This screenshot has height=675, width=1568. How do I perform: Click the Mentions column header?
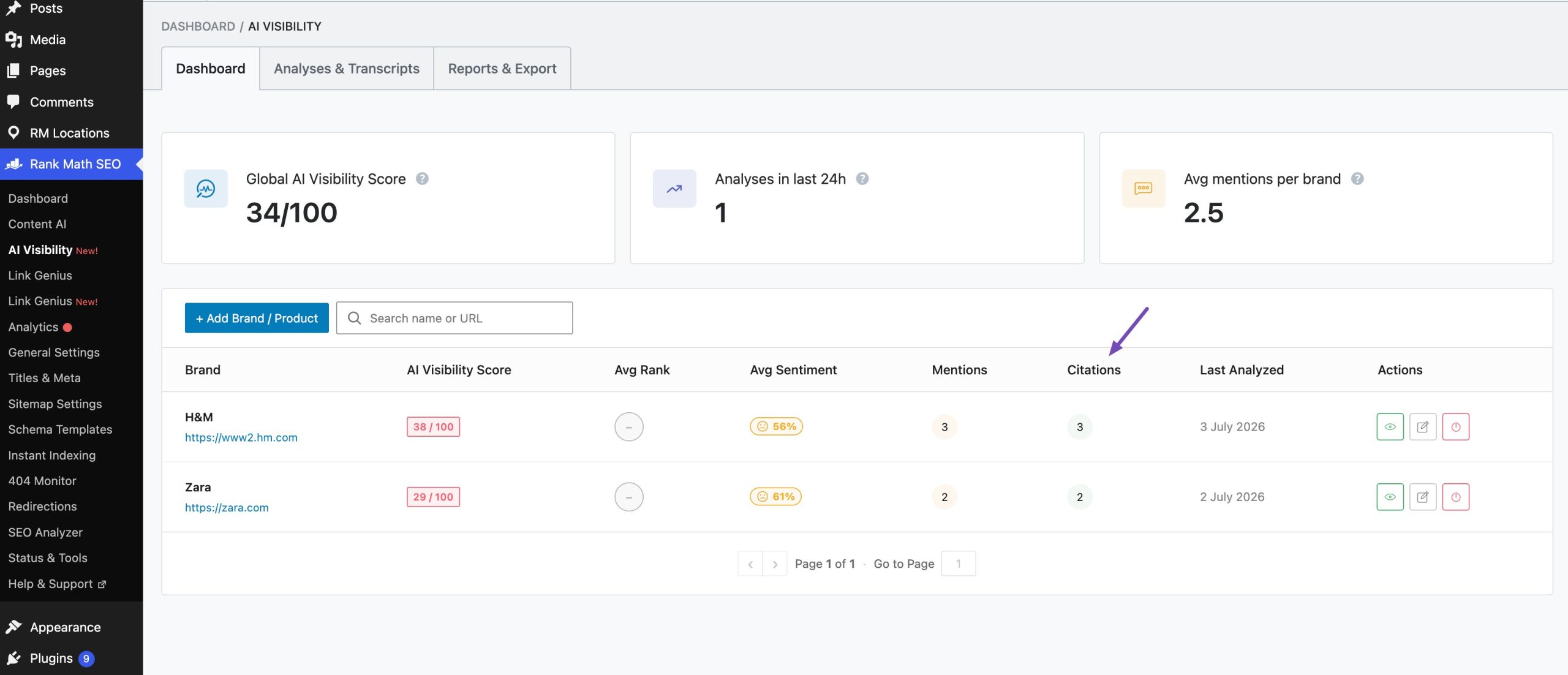pos(960,370)
